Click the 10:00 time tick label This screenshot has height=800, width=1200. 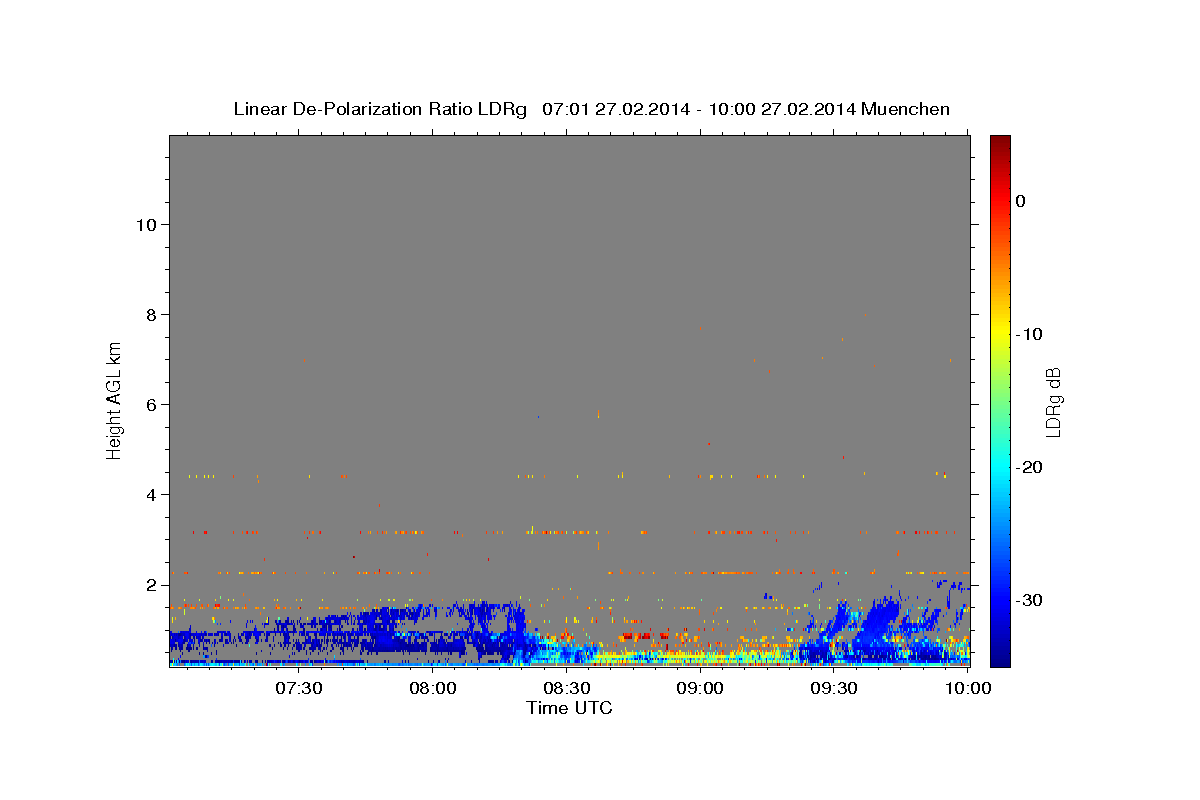(968, 688)
